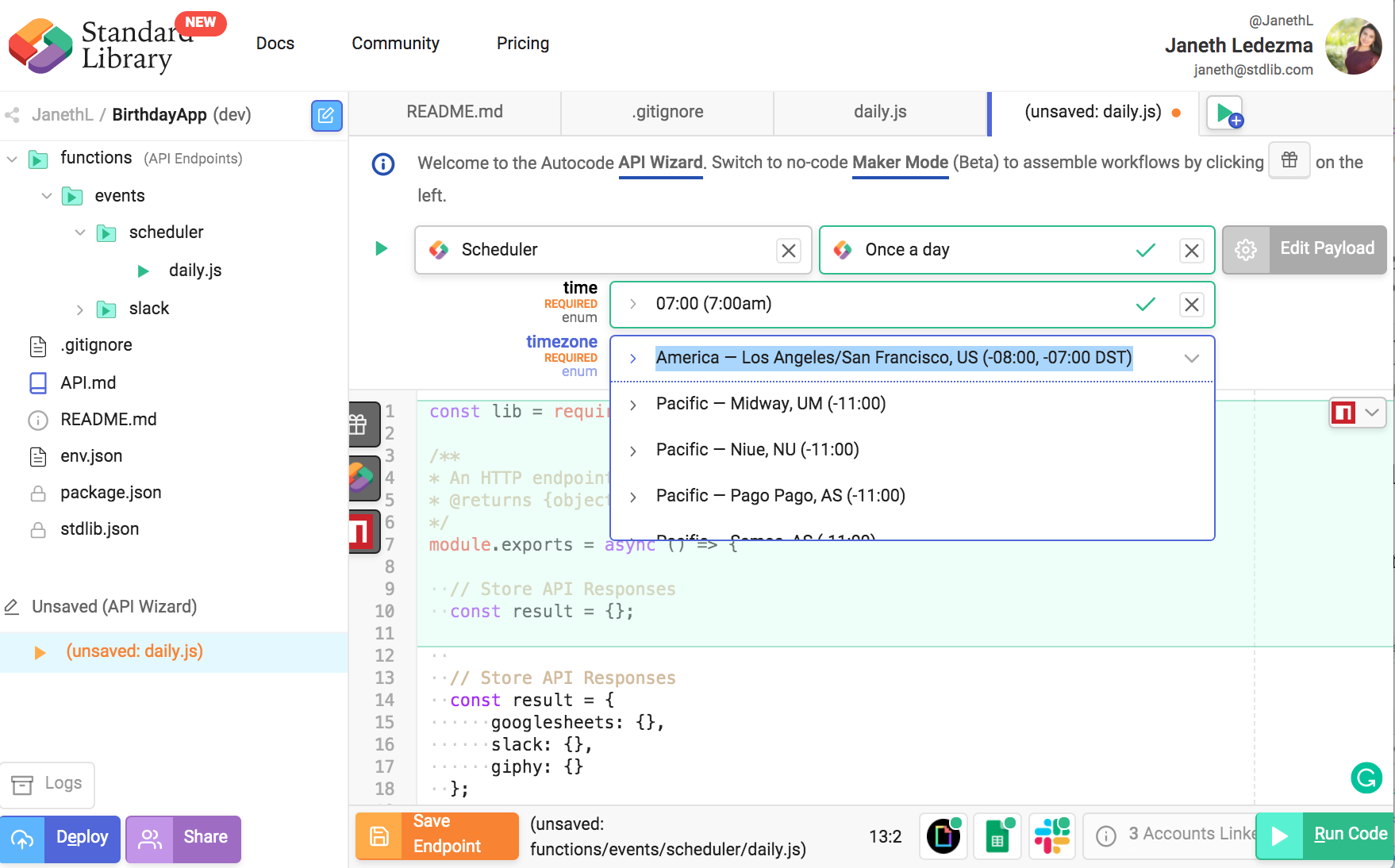Open the Community page
The image size is (1395, 868).
(395, 44)
